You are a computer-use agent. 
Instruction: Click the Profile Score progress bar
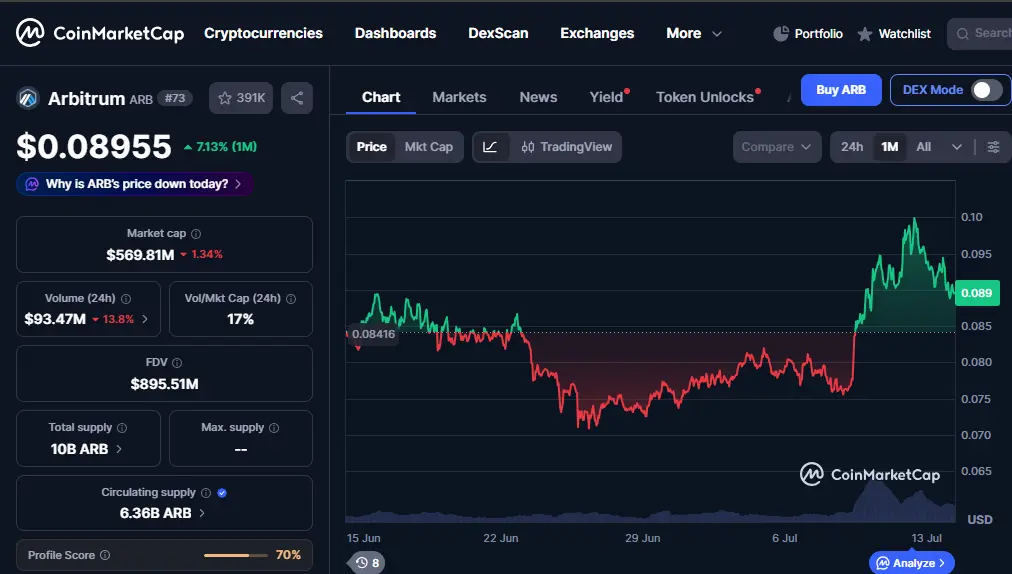pos(236,555)
